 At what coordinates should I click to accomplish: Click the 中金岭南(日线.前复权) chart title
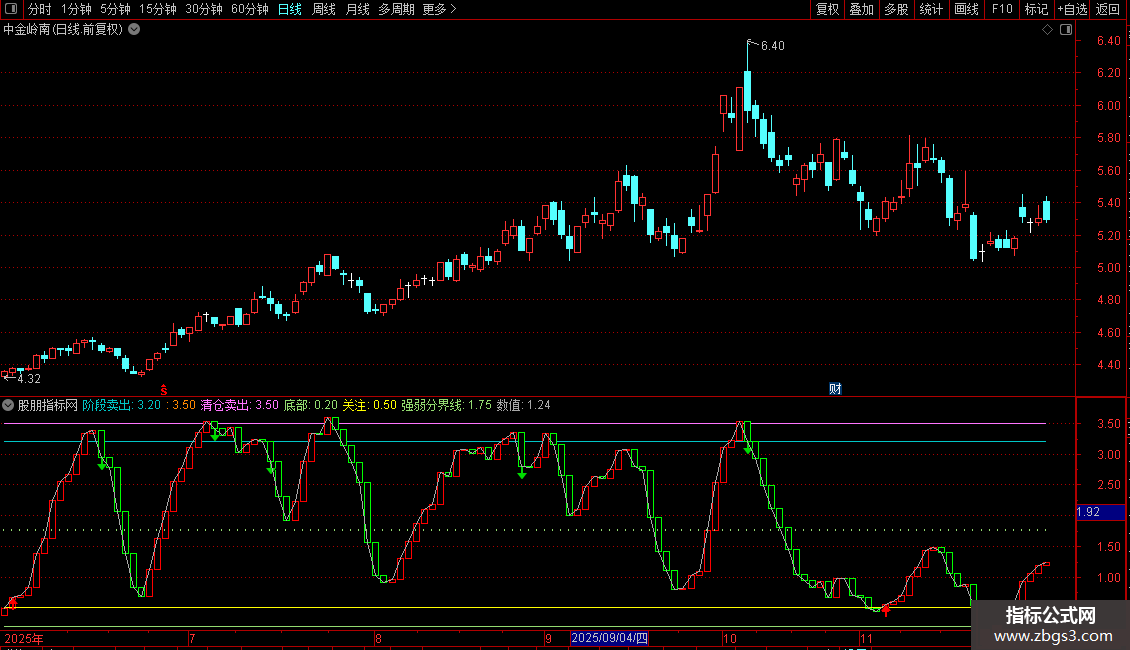(x=63, y=30)
